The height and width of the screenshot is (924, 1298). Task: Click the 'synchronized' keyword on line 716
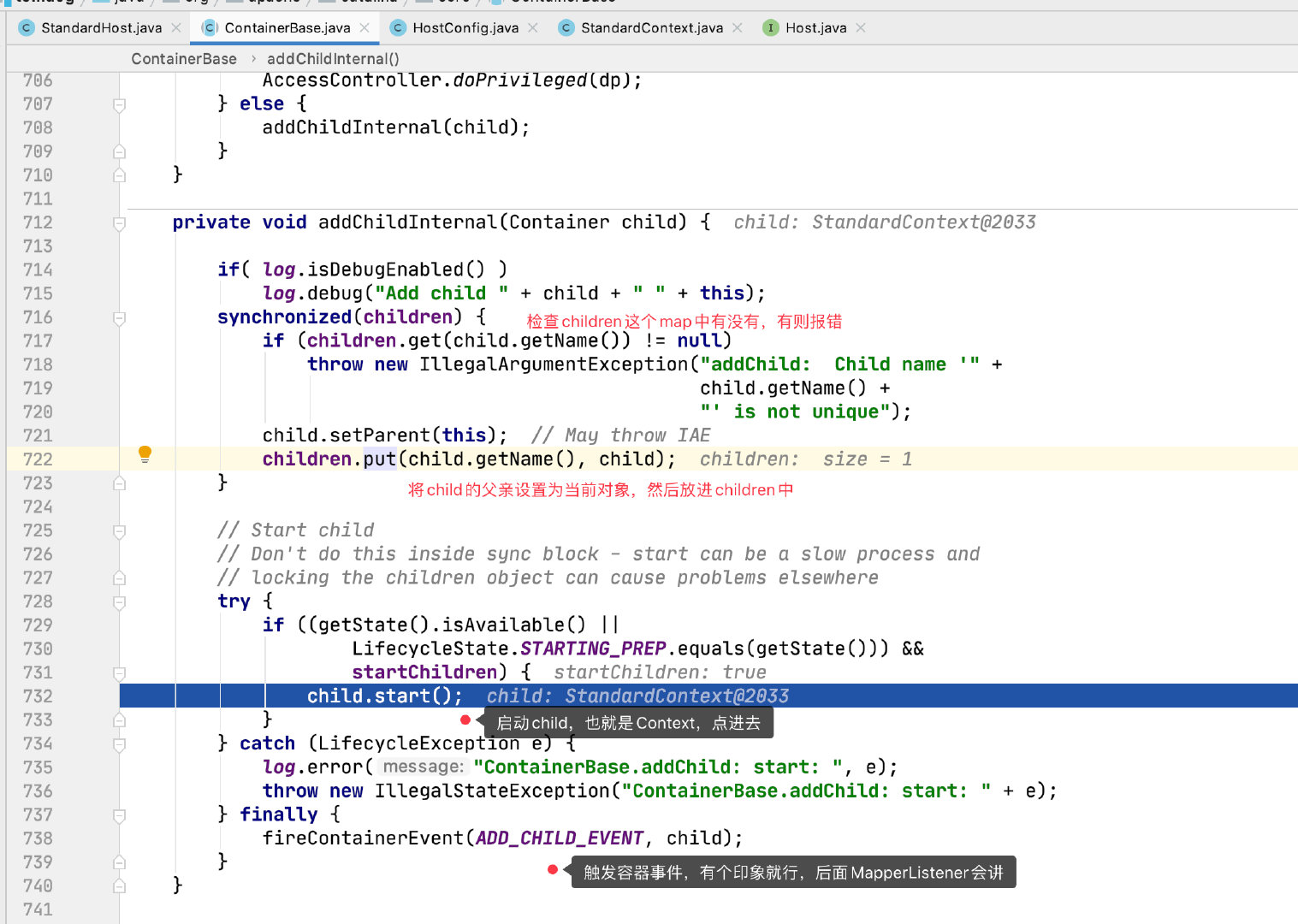pos(284,317)
